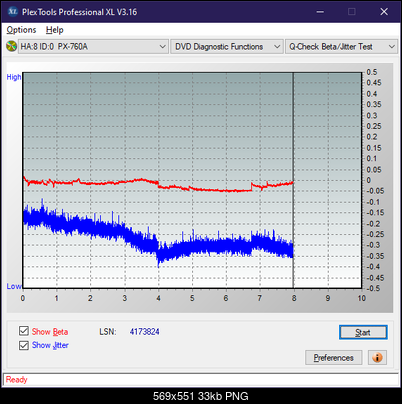
Task: Click the Start button
Action: pos(363,332)
